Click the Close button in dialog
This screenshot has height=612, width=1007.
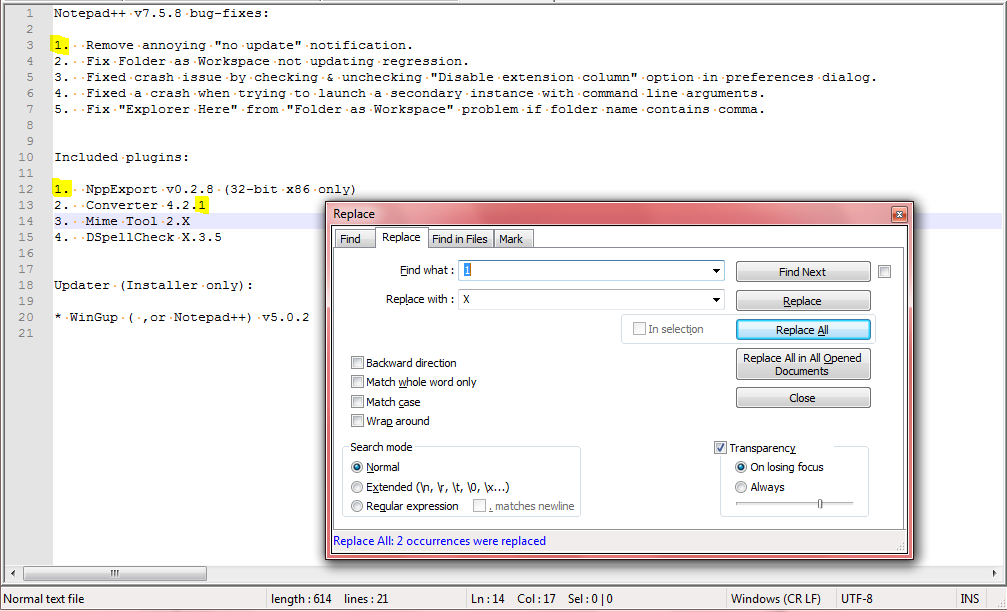(x=803, y=398)
